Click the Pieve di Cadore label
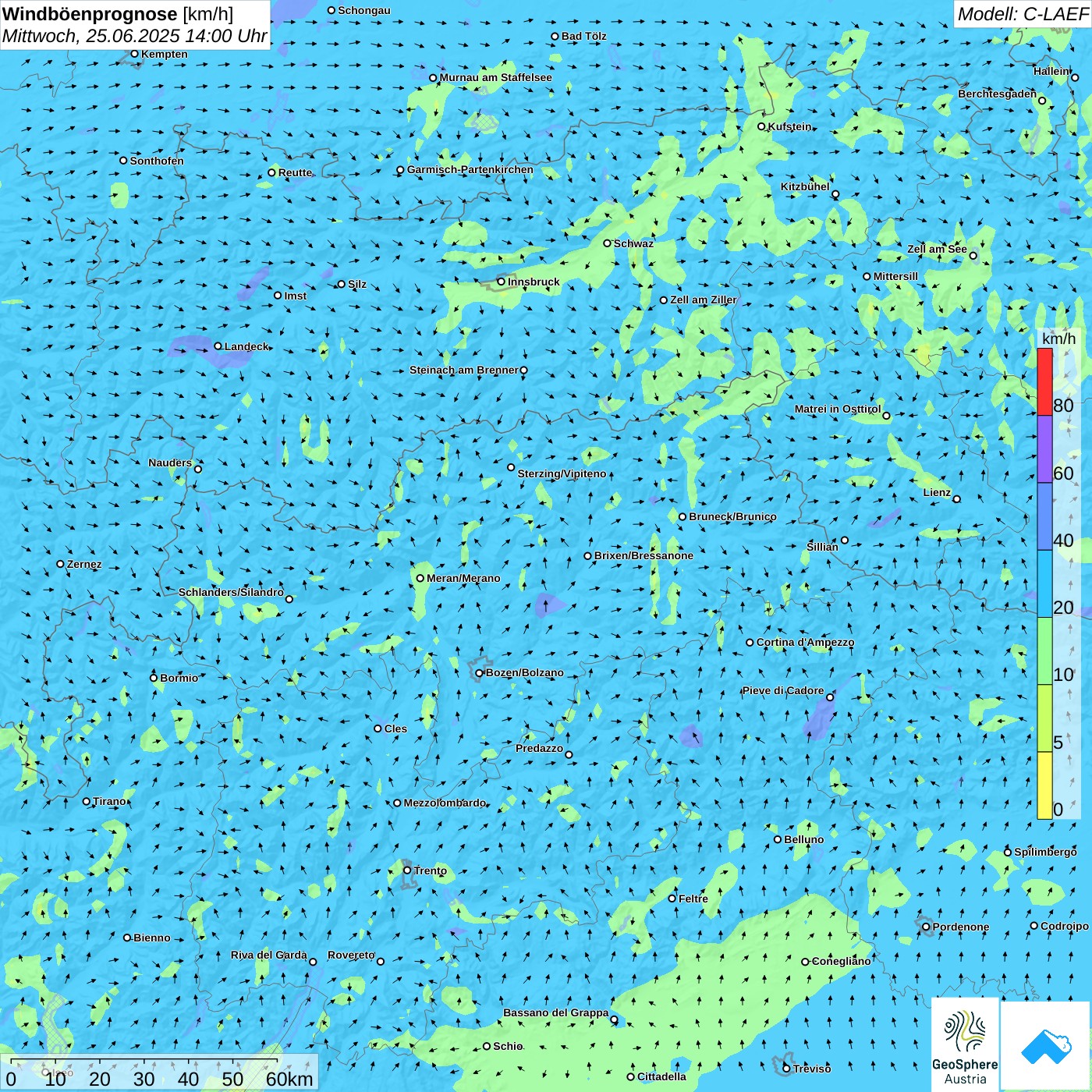 pyautogui.click(x=783, y=690)
